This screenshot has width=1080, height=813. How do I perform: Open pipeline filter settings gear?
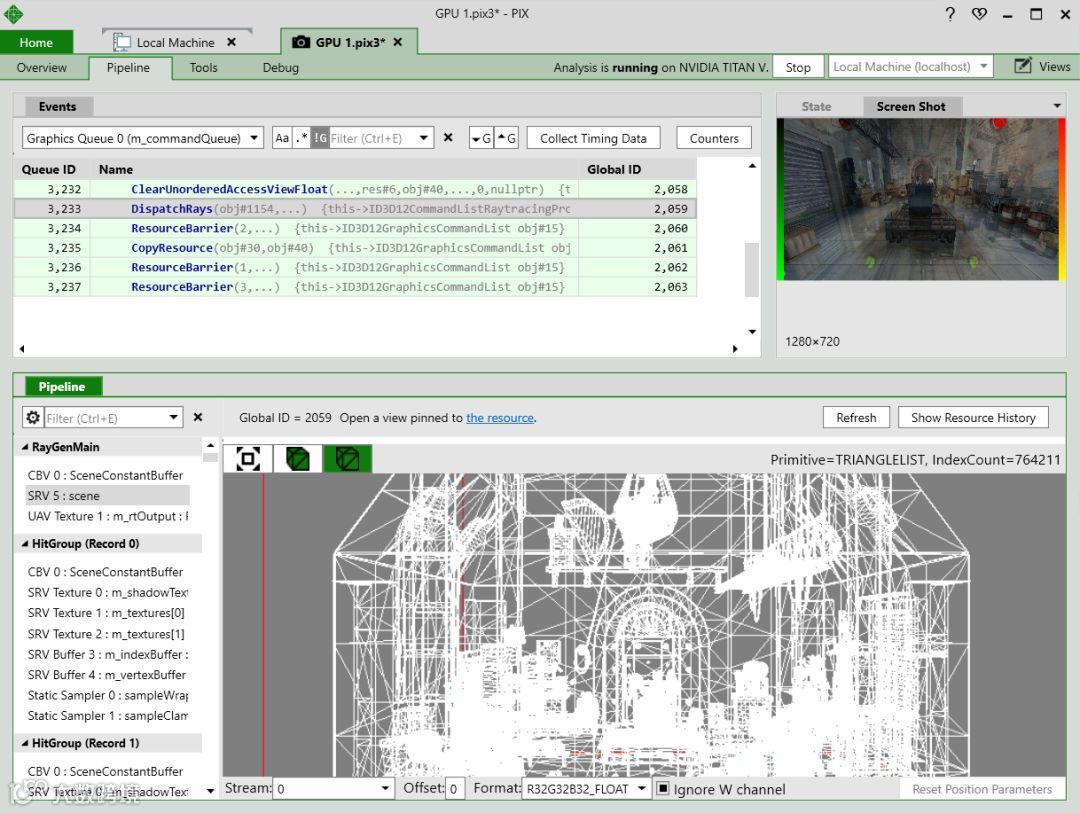tap(32, 418)
